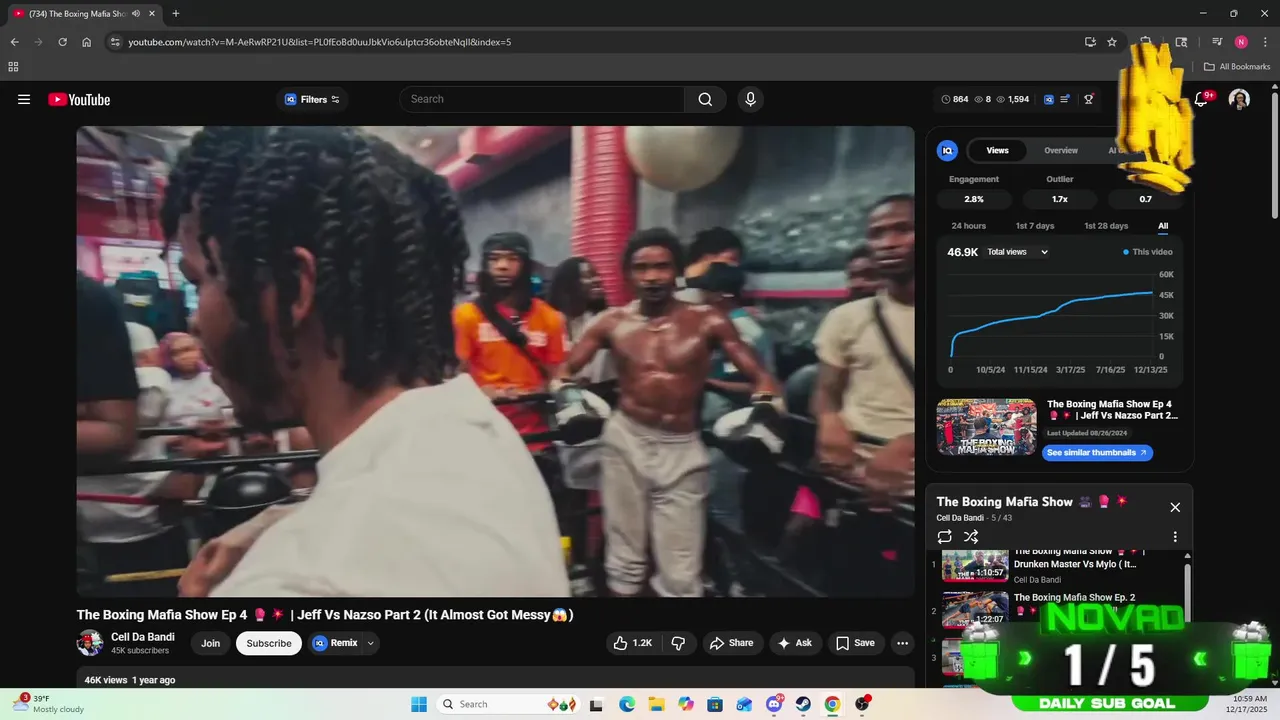Viewport: 1280px width, 720px height.
Task: Open Cell Da Bandi channel name link
Action: 143,637
